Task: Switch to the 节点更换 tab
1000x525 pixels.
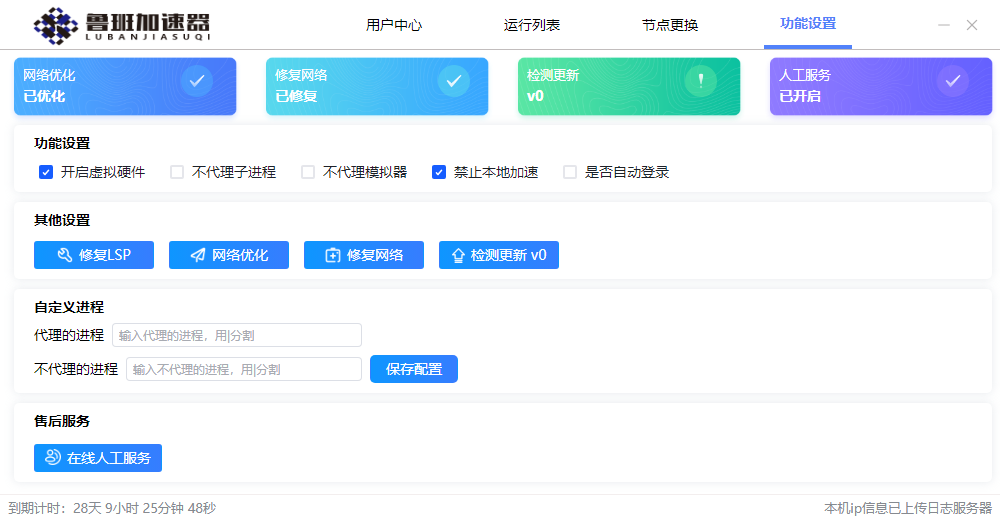Action: coord(670,25)
